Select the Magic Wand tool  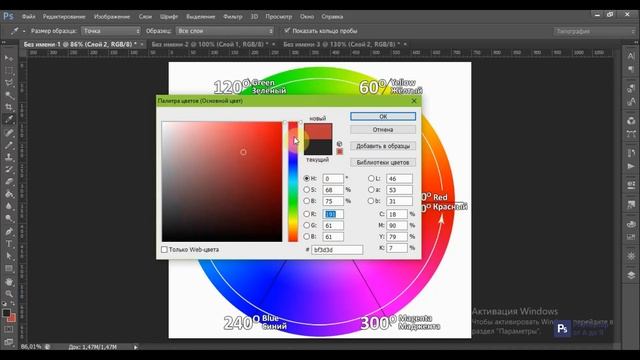tap(9, 95)
